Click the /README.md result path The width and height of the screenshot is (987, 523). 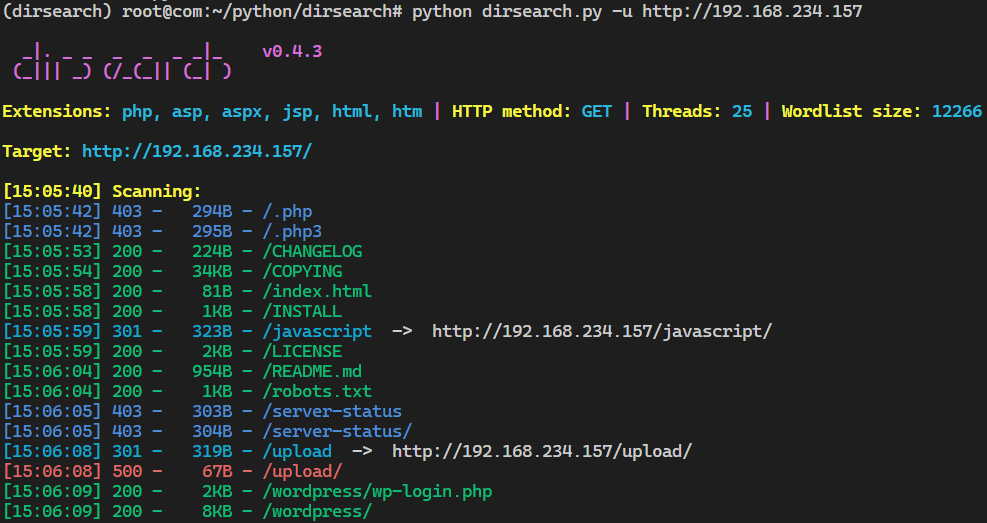pos(312,372)
